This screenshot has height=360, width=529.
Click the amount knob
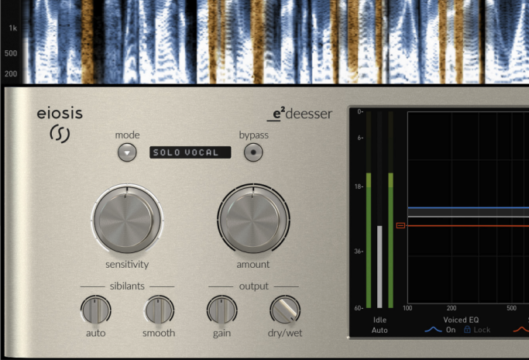(253, 219)
